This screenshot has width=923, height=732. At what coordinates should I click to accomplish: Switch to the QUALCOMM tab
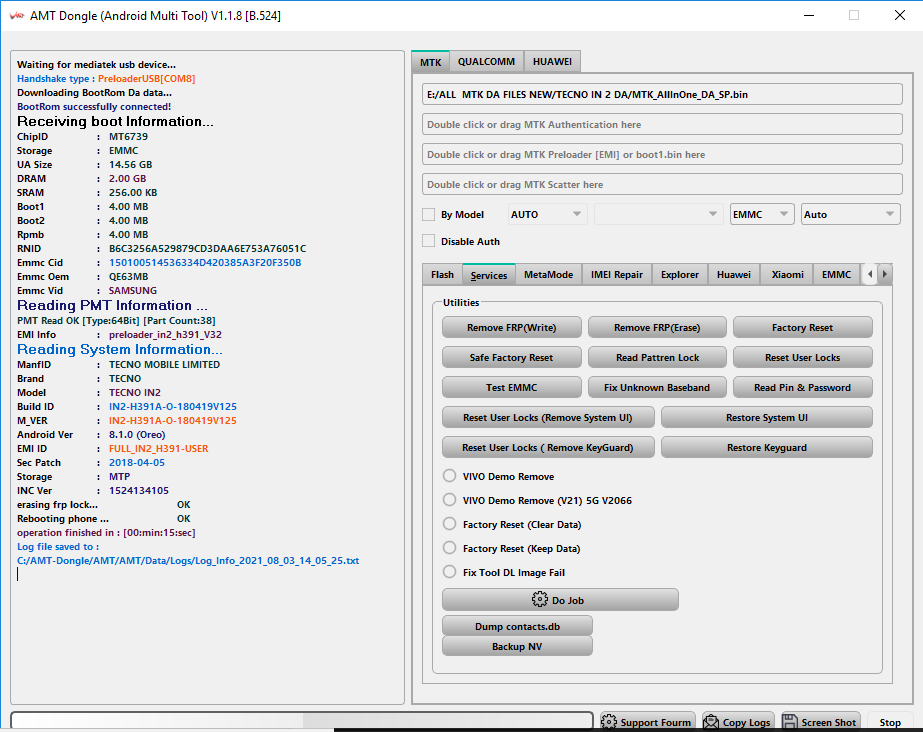486,62
